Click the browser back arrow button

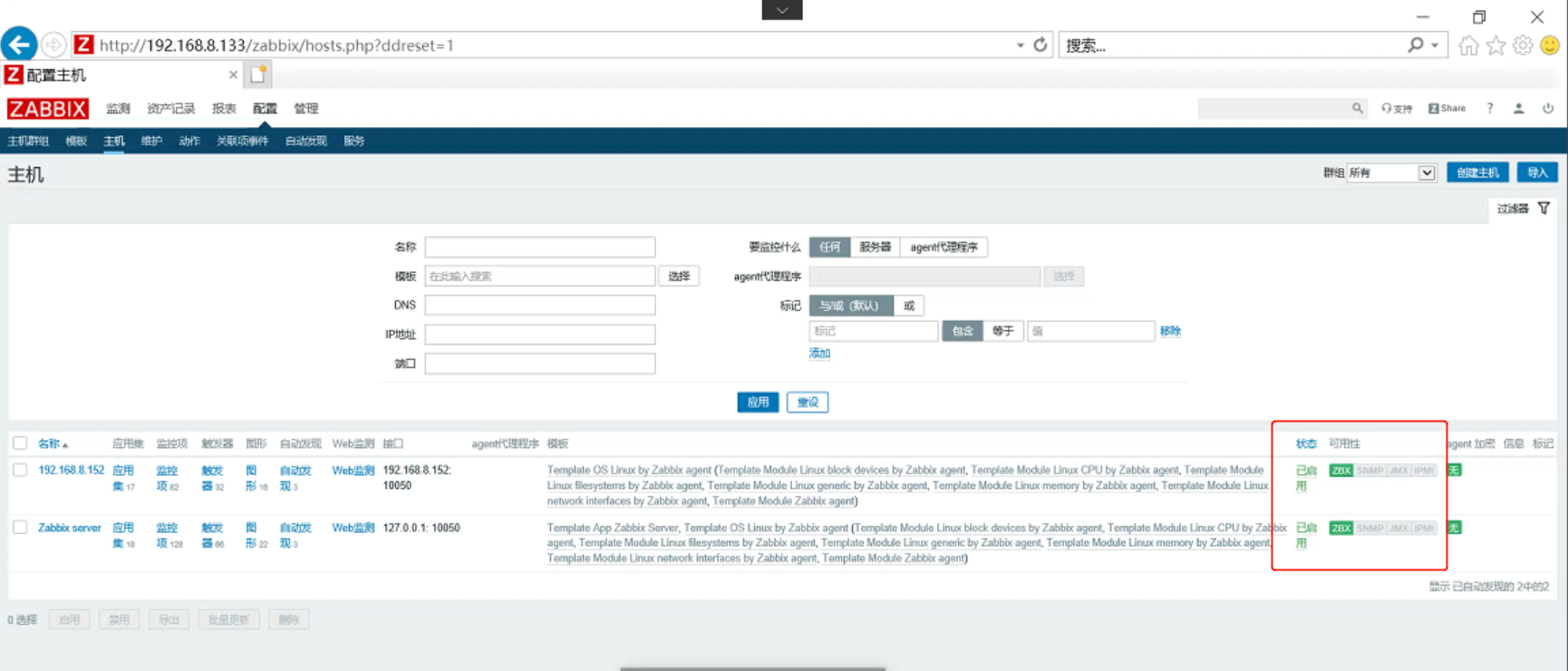coord(19,44)
